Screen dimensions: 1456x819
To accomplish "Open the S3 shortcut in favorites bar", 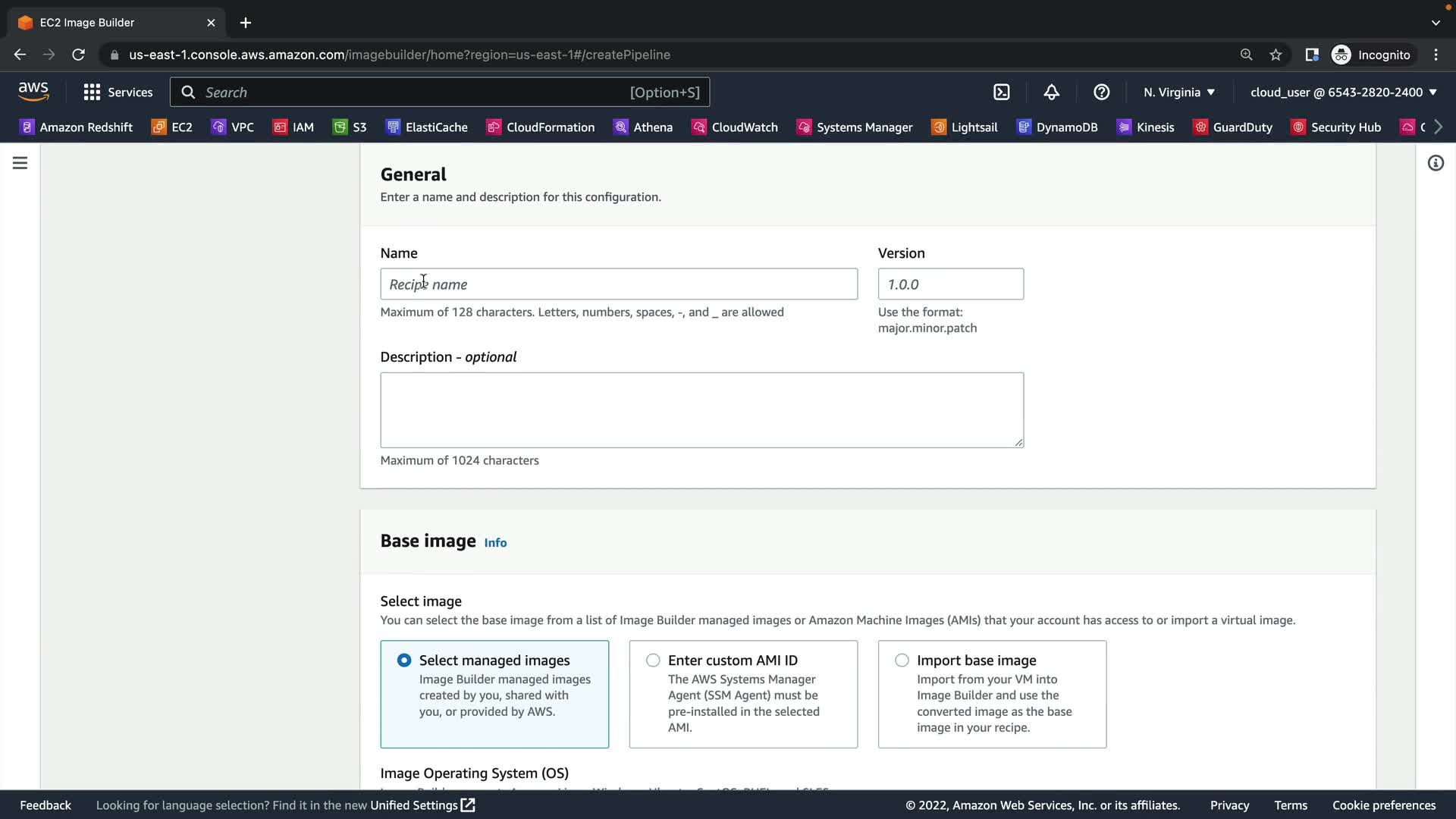I will click(x=350, y=127).
